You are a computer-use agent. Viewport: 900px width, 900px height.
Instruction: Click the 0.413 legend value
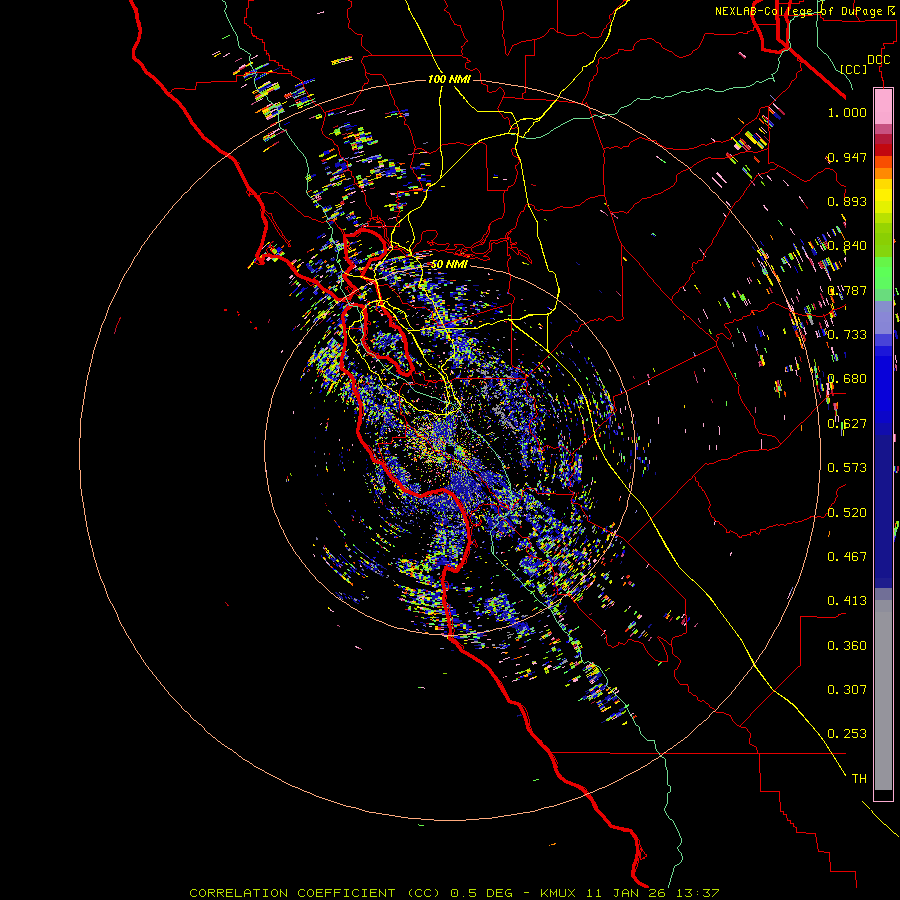pyautogui.click(x=847, y=601)
